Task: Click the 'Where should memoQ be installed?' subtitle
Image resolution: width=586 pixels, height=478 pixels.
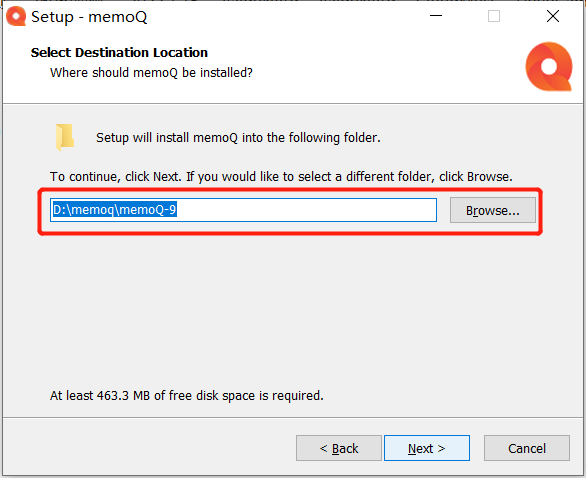Action: point(151,73)
